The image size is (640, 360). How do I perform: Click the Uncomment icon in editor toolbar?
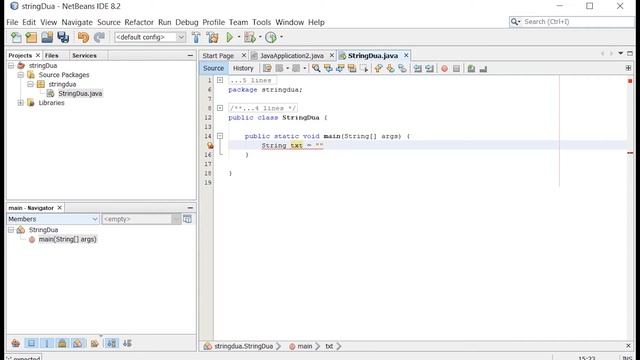coord(483,69)
